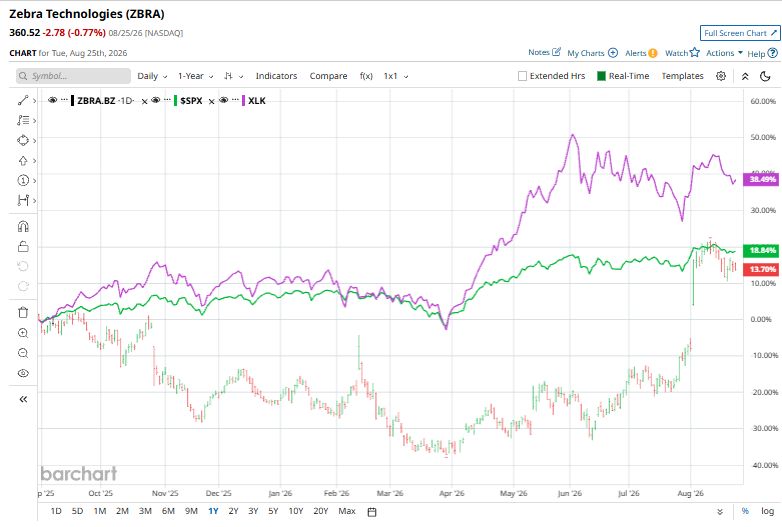Image resolution: width=782 pixels, height=527 pixels.
Task: Toggle the magnet snap mode
Action: point(23,227)
